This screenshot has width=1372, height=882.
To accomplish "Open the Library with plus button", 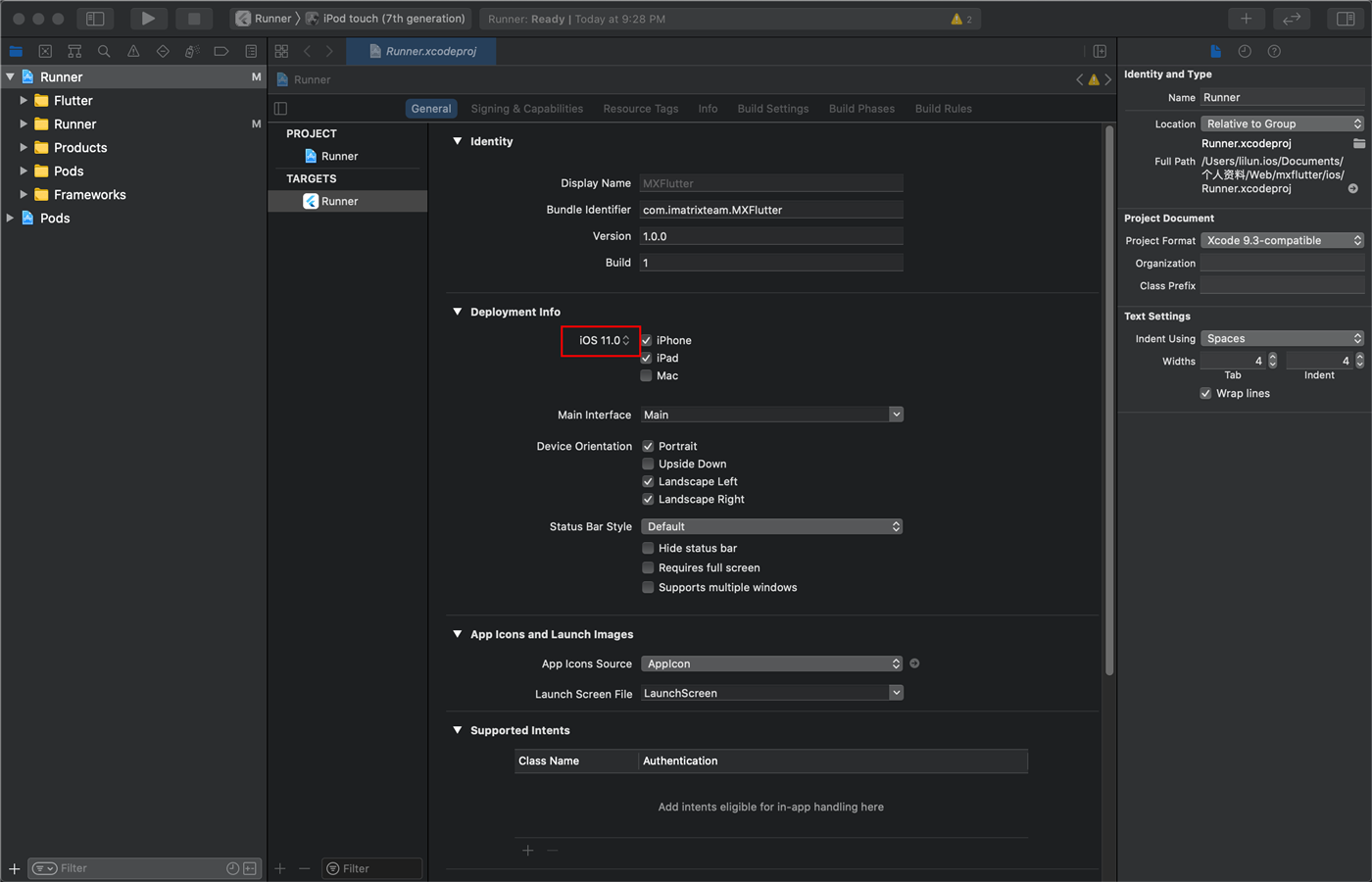I will click(1246, 19).
